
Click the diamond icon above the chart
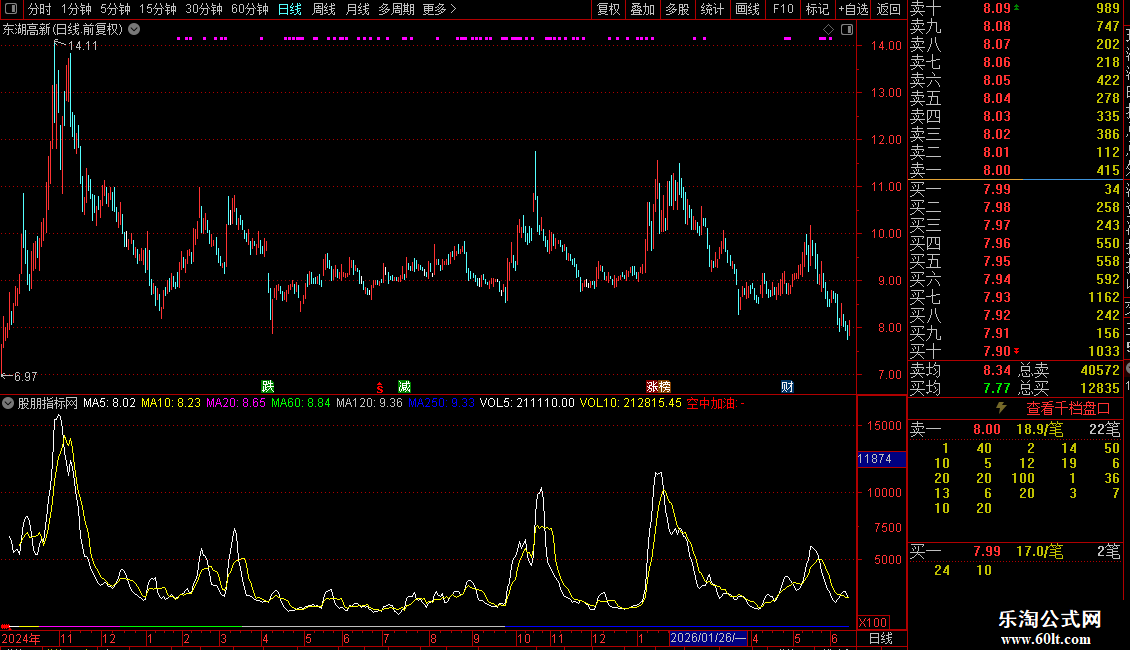(x=828, y=29)
